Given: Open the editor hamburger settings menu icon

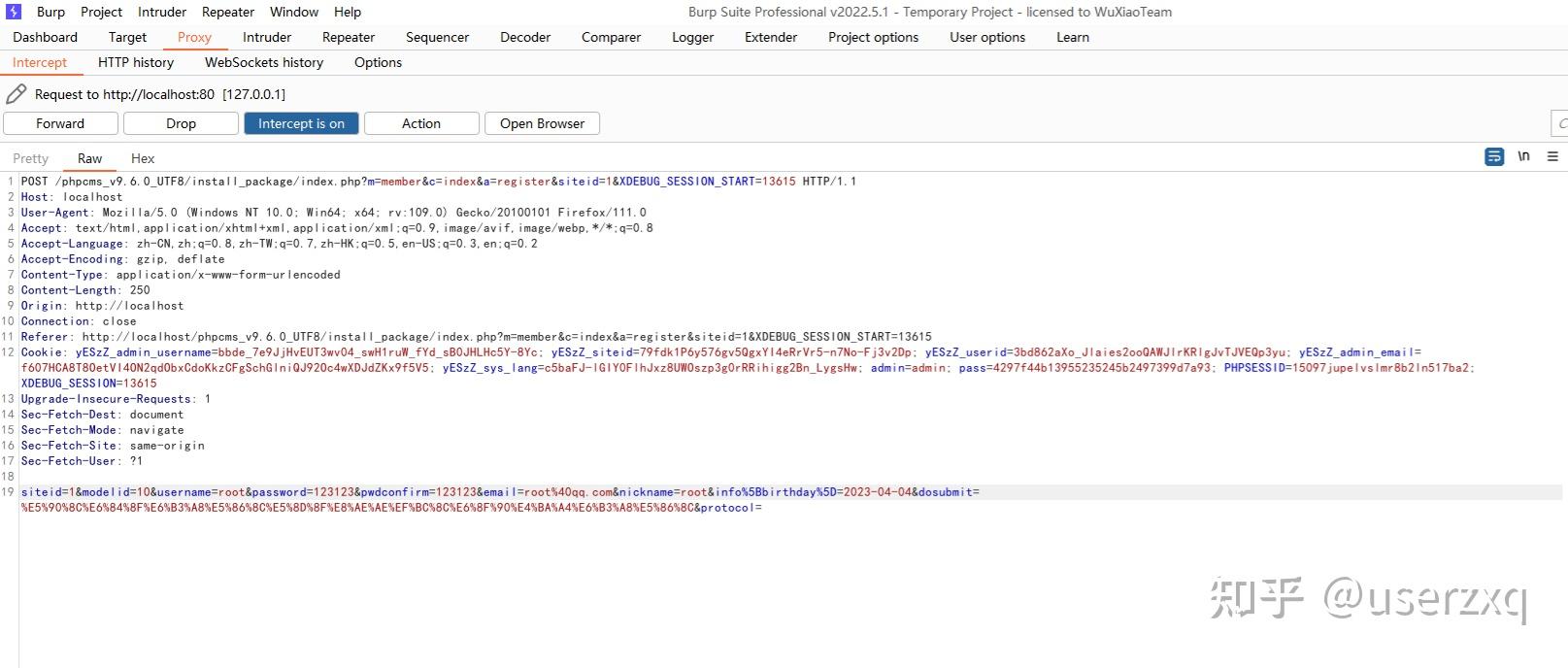Looking at the screenshot, I should pyautogui.click(x=1552, y=156).
